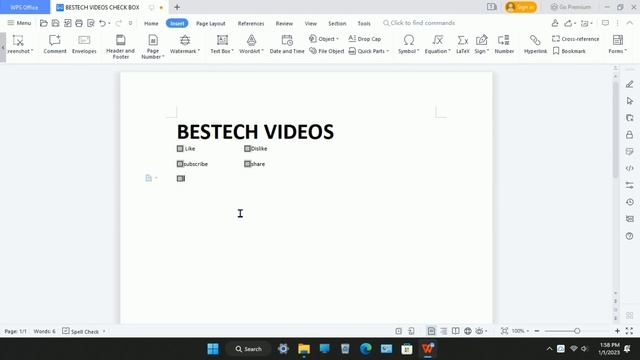Open the quick access toolbar customize arrow
The width and height of the screenshot is (640, 360).
click(131, 23)
